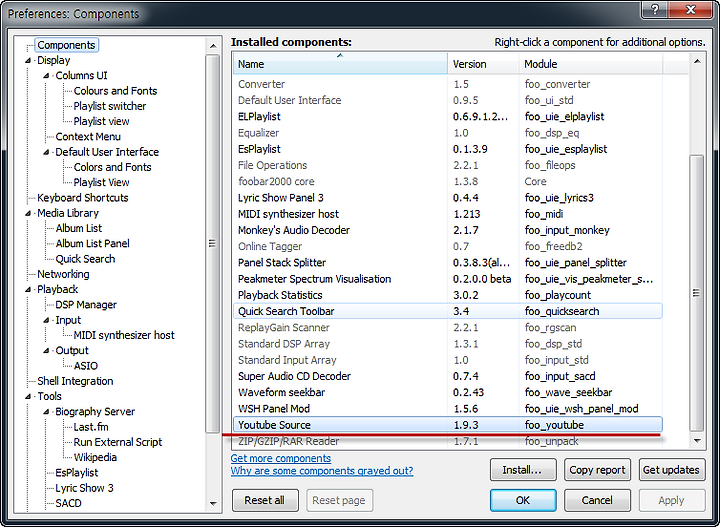Select the Youtube Source component
The height and width of the screenshot is (527, 720).
448,425
